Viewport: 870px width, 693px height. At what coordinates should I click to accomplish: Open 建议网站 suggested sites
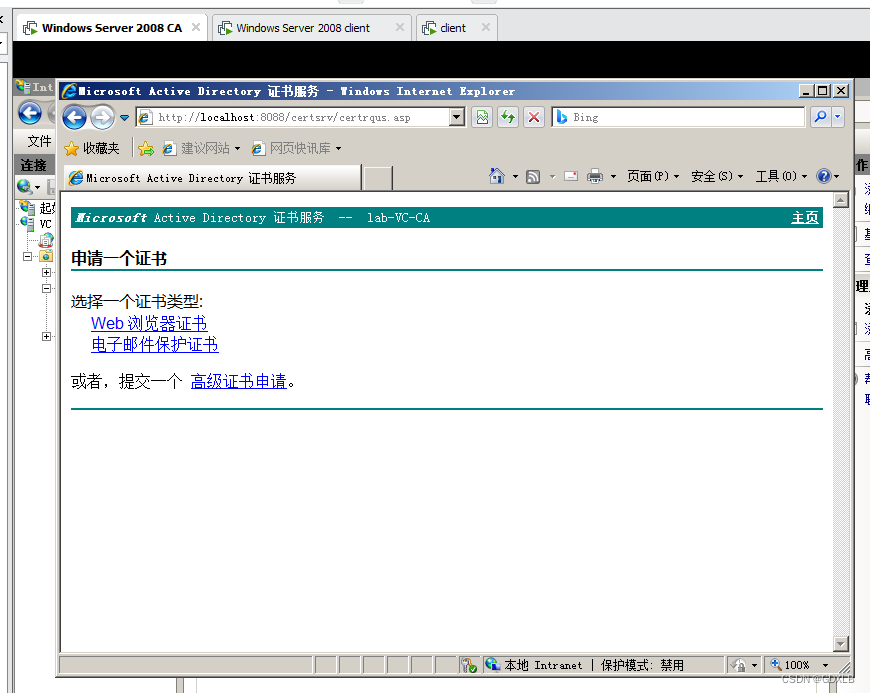point(201,149)
